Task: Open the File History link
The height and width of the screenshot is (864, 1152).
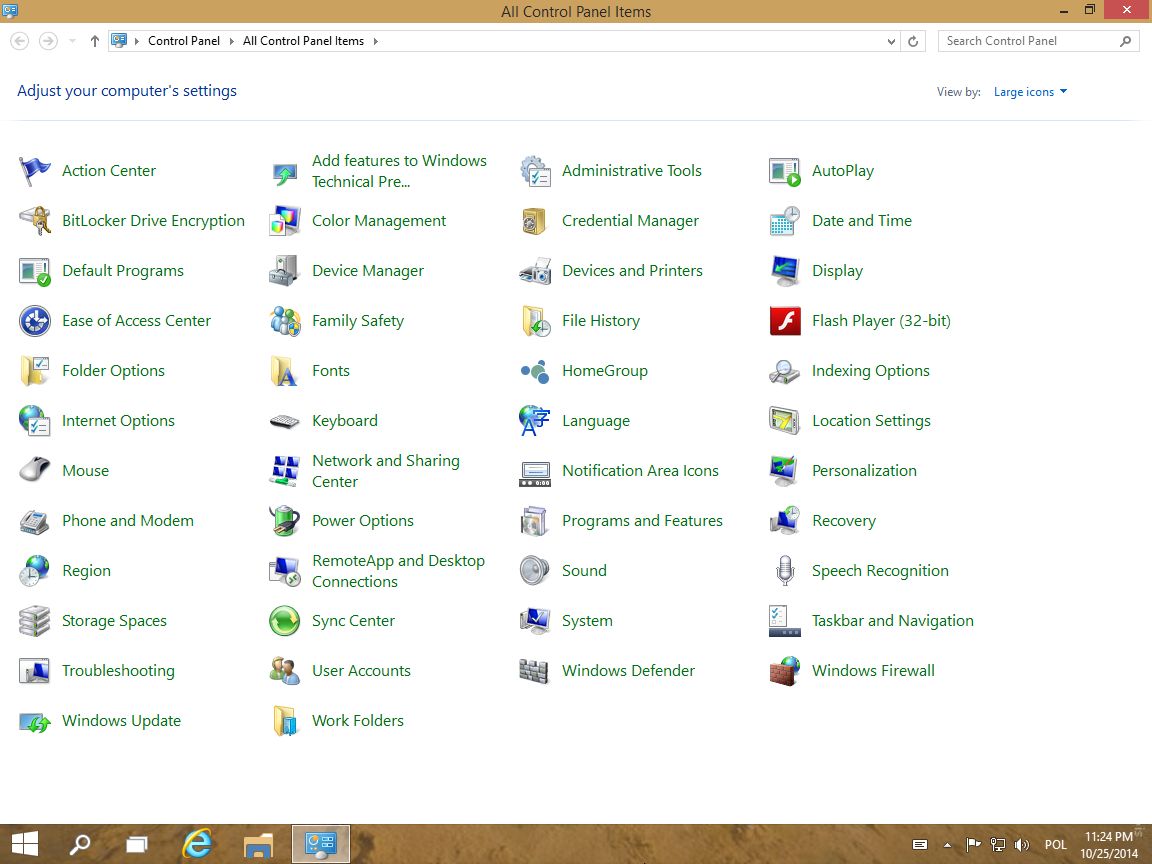Action: point(601,321)
